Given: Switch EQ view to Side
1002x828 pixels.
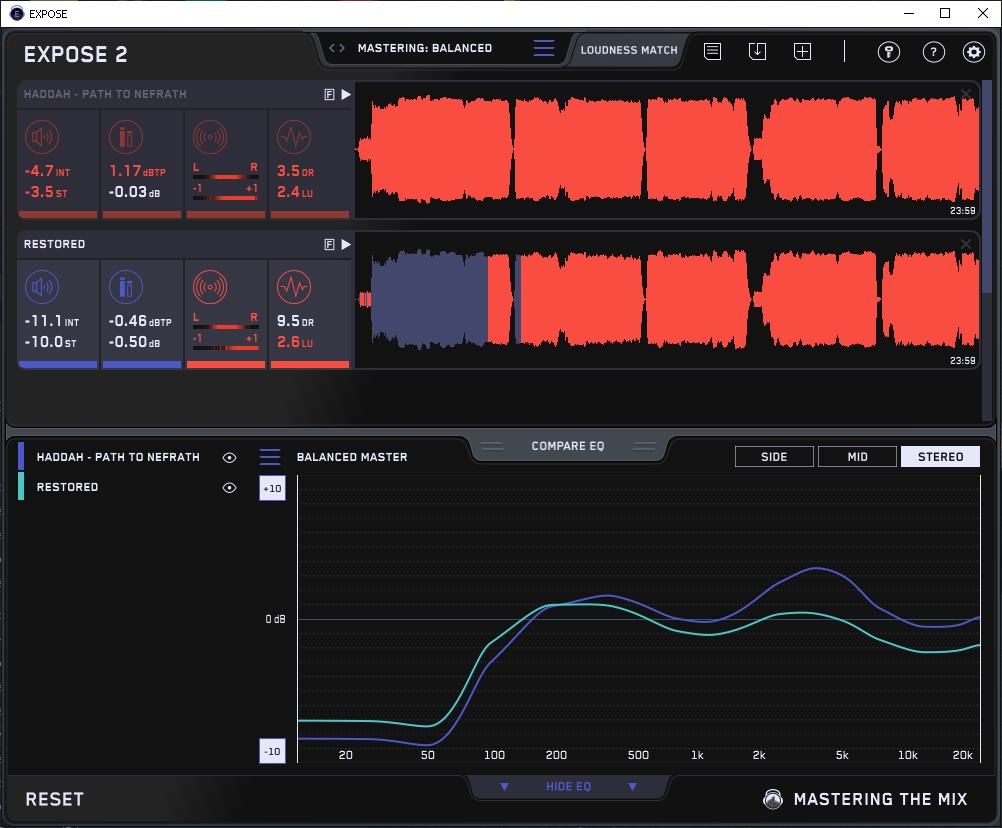Looking at the screenshot, I should [773, 457].
